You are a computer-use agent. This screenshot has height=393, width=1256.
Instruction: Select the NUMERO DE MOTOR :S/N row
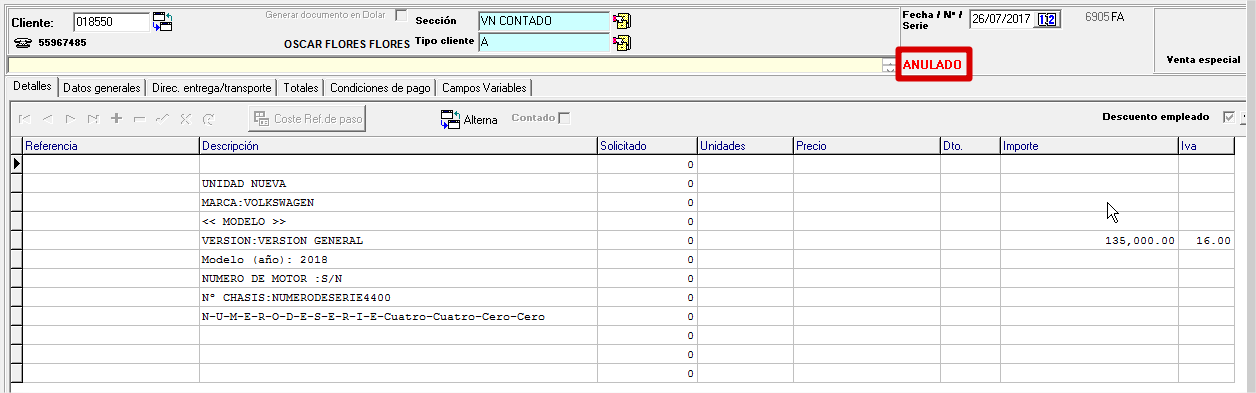(x=622, y=279)
